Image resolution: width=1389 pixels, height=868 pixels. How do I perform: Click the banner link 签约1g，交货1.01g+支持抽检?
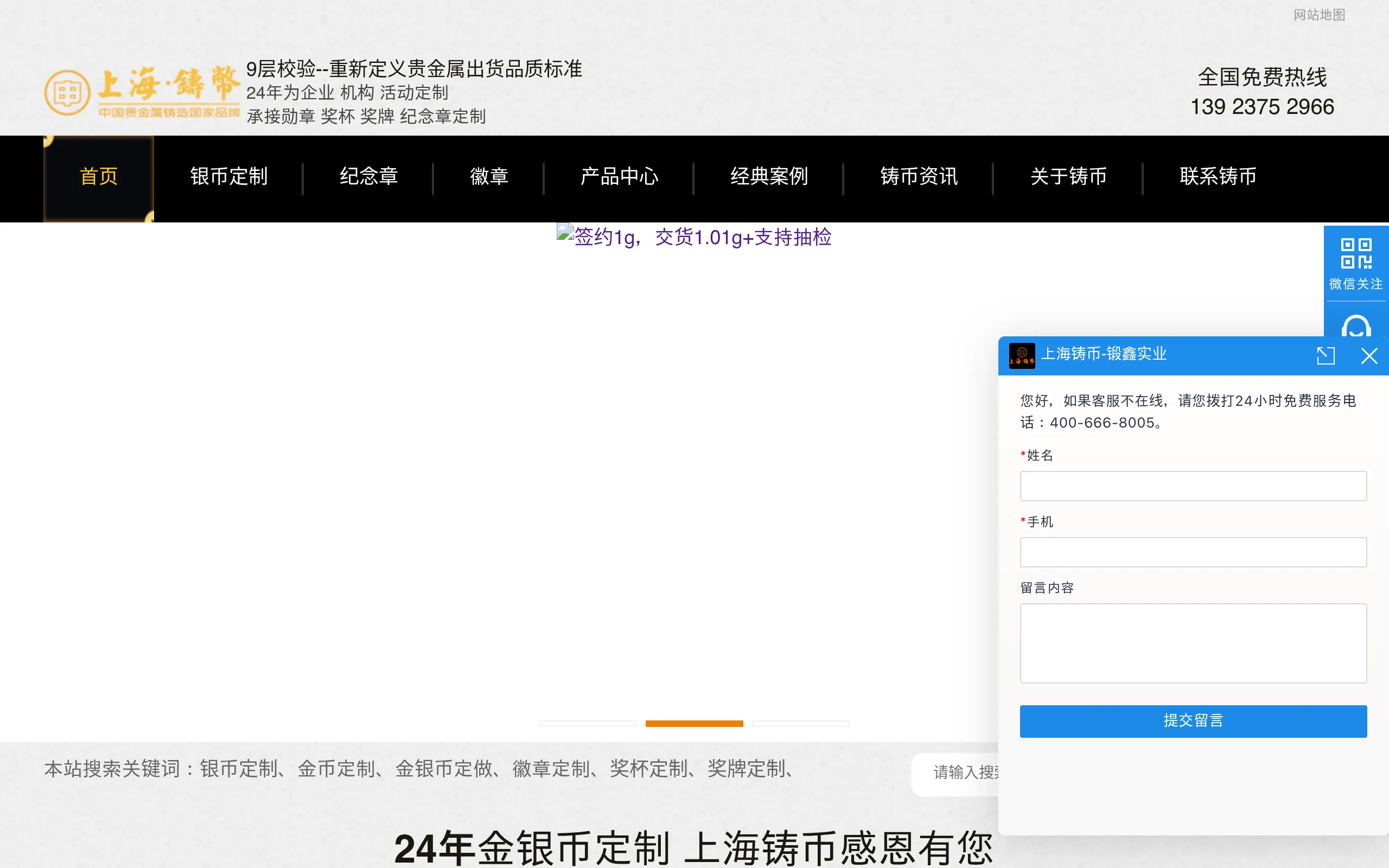[x=694, y=237]
